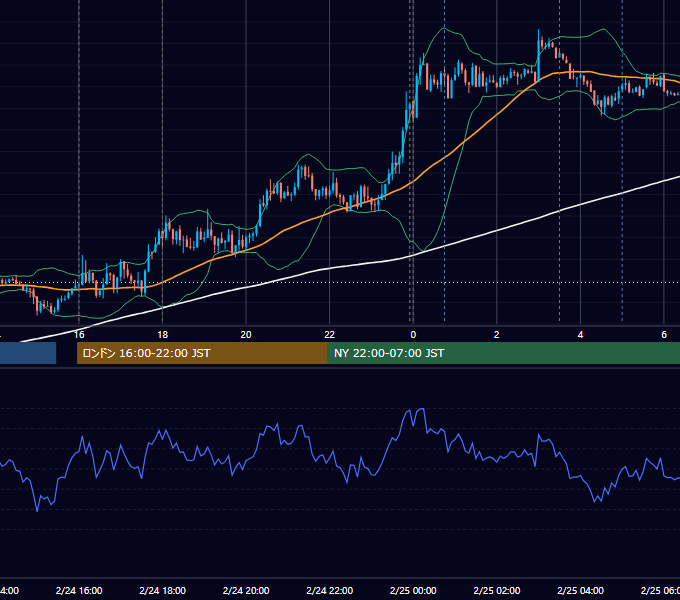680x600 pixels.
Task: Click the 2 hour label on the axis
Action: click(x=497, y=335)
